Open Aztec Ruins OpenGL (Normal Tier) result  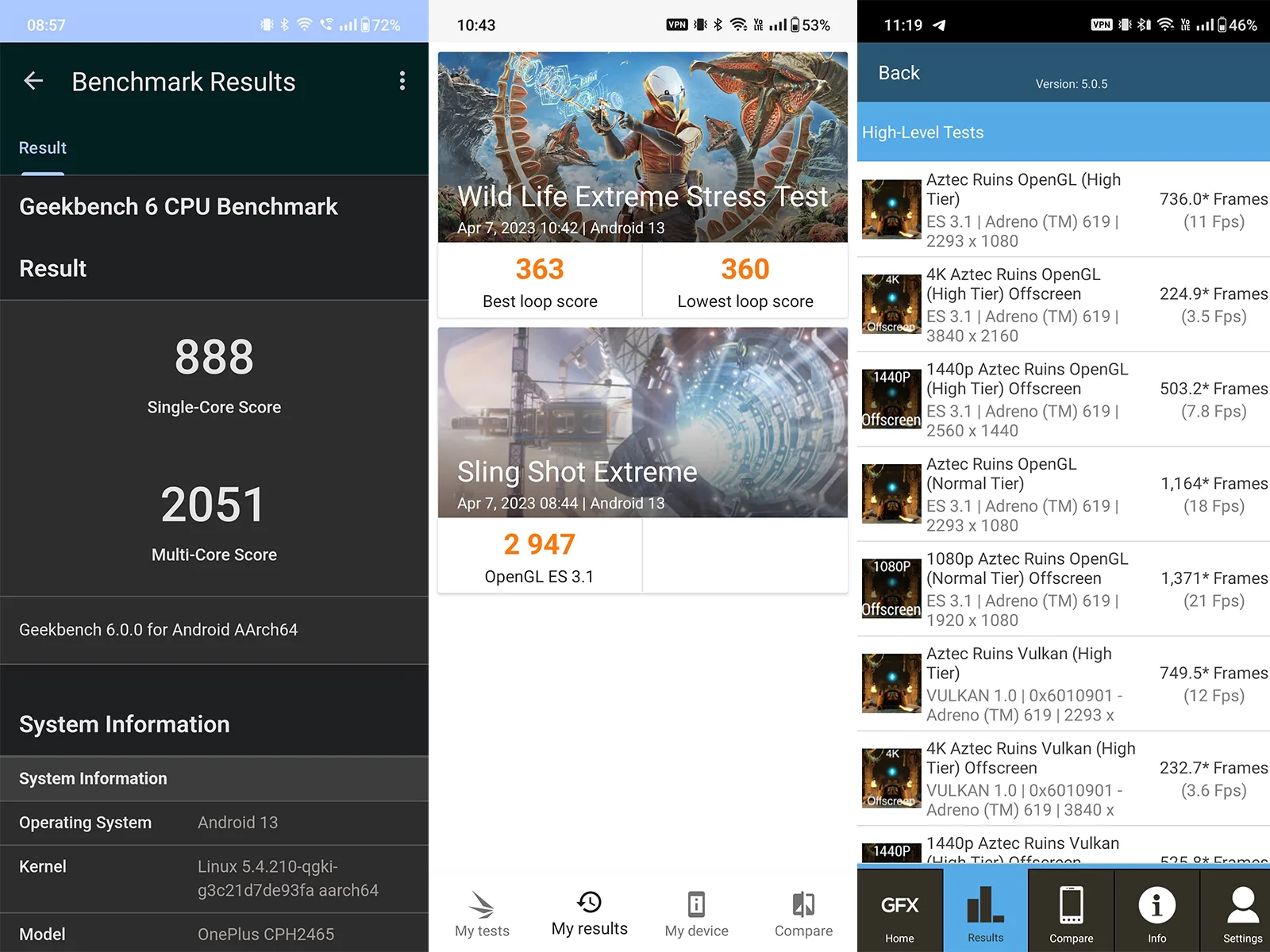click(1064, 494)
